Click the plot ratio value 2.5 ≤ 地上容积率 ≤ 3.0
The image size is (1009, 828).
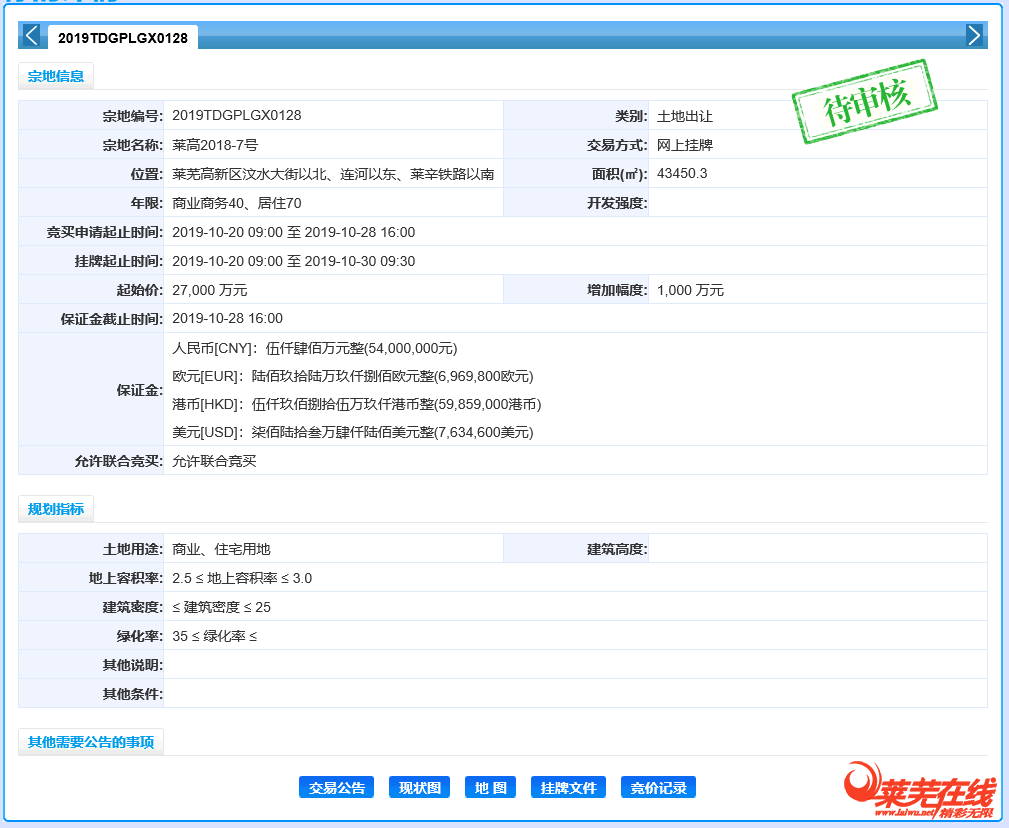pyautogui.click(x=242, y=578)
